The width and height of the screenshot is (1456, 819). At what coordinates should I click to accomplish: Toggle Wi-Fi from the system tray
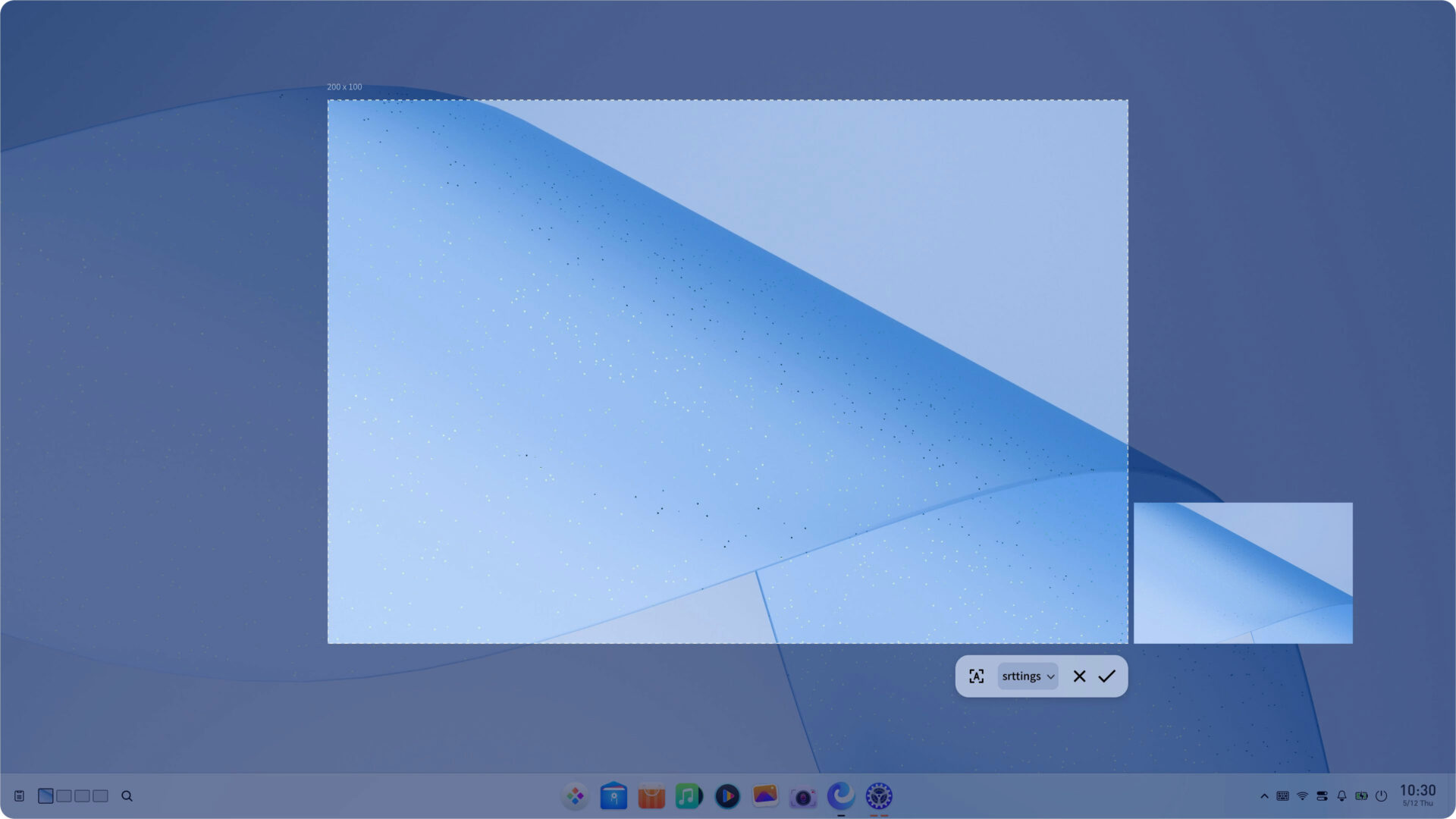point(1302,796)
